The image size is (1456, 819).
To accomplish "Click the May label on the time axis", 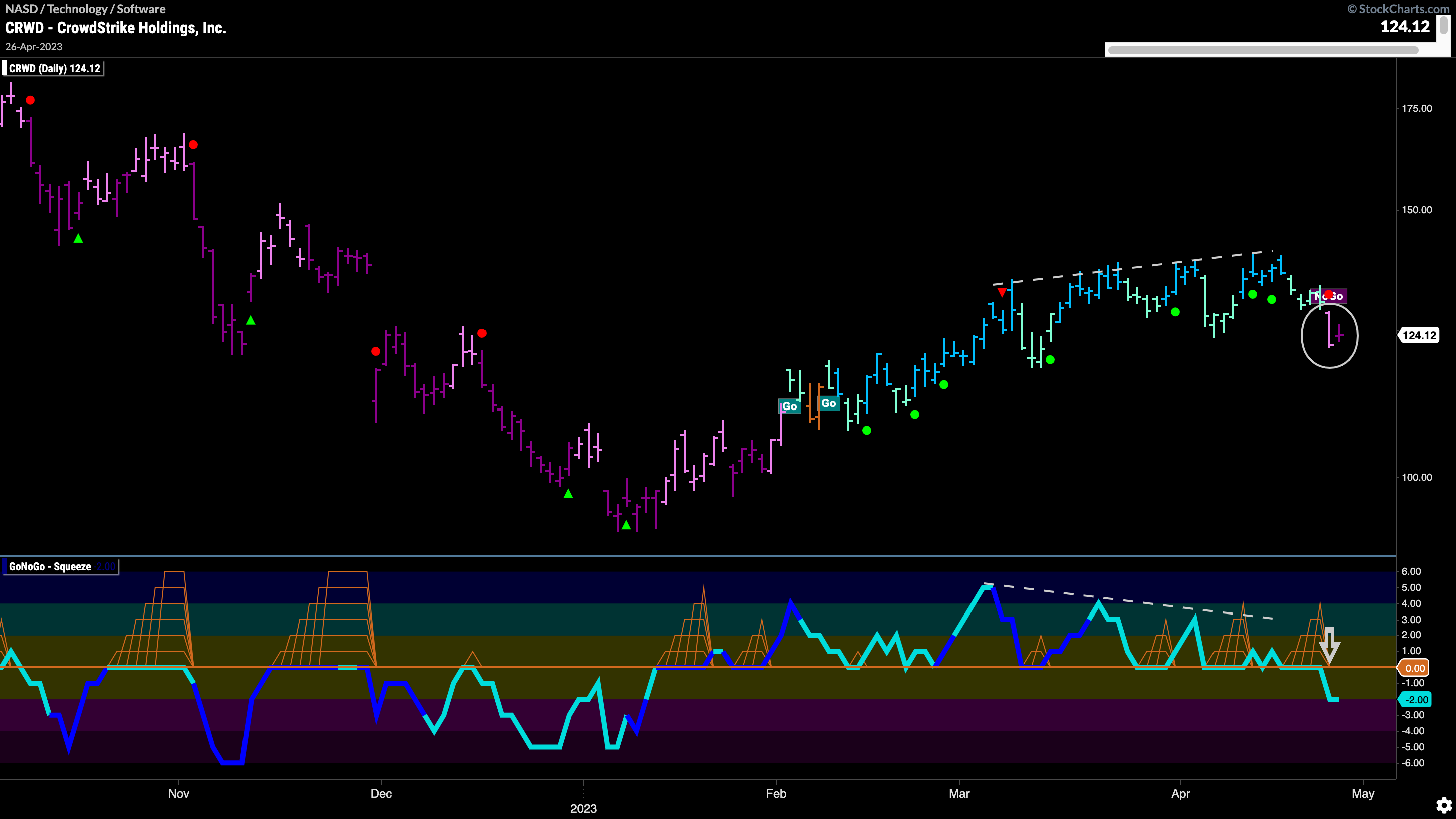I will click(x=1363, y=793).
